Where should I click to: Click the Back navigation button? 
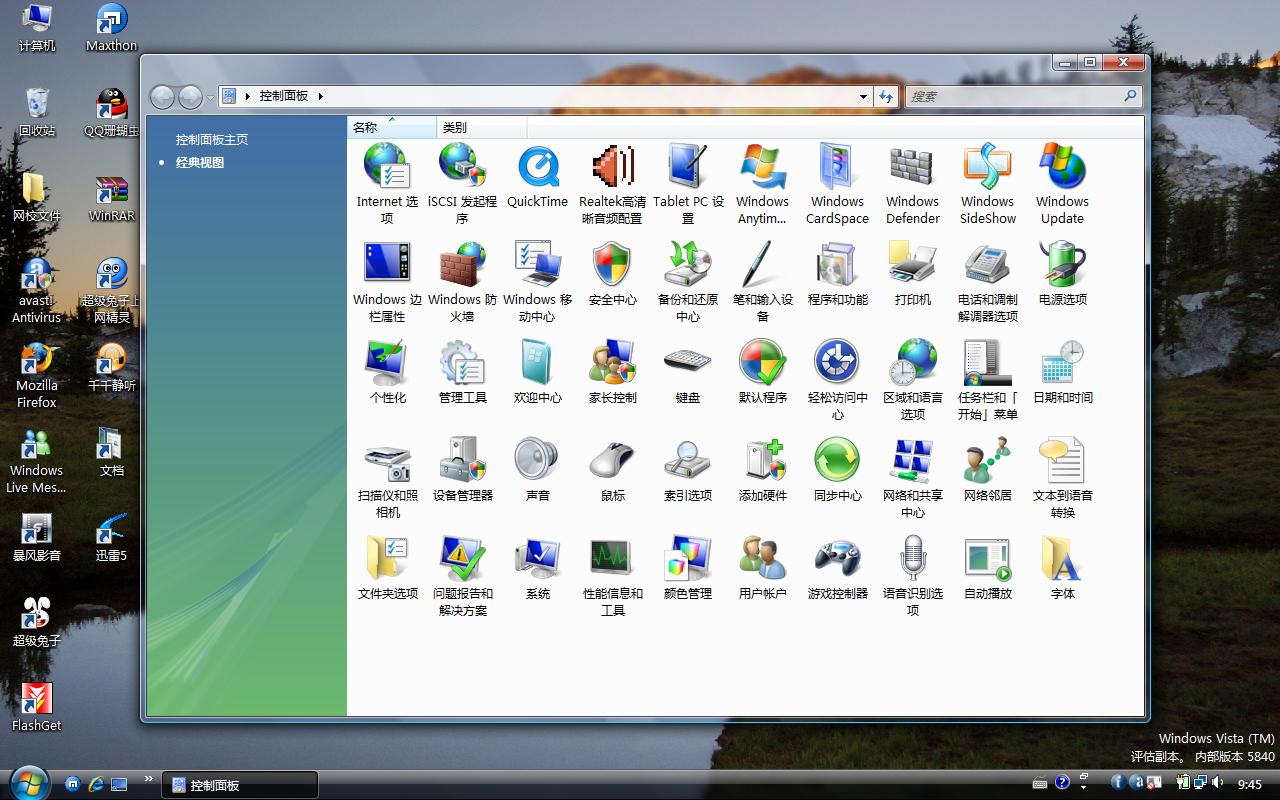[x=162, y=96]
